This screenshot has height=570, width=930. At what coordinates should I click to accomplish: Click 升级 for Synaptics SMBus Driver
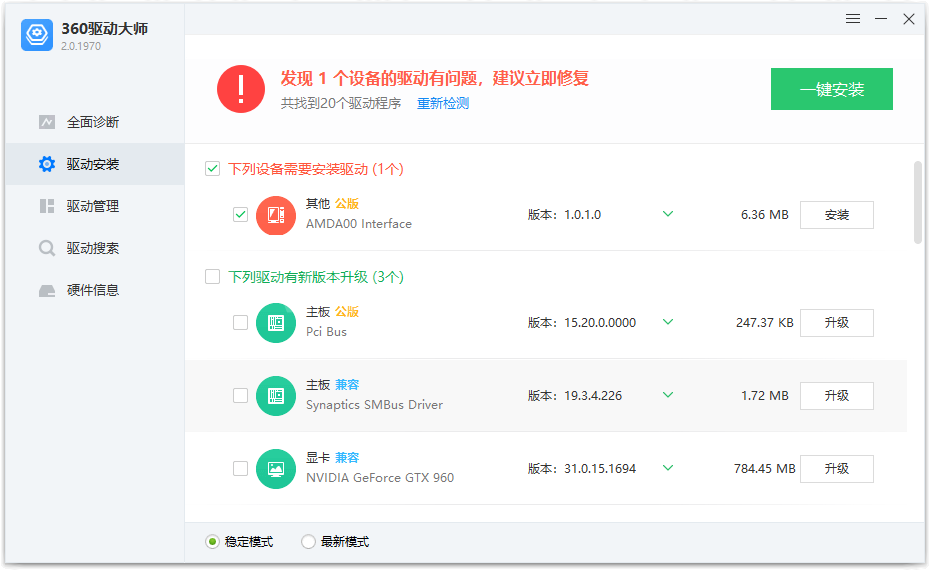(836, 396)
